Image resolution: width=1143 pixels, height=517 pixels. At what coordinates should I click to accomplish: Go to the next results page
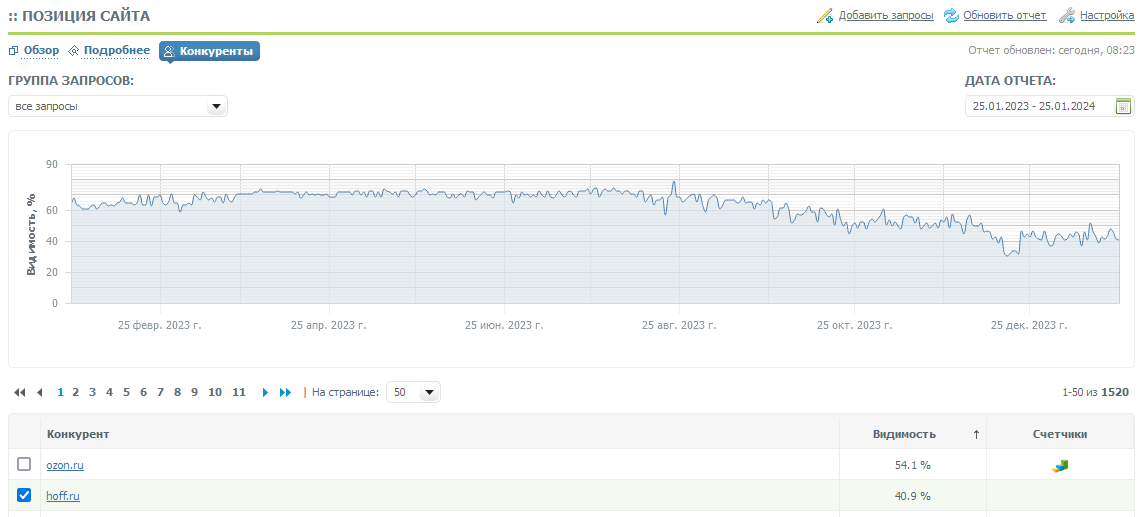pos(265,393)
